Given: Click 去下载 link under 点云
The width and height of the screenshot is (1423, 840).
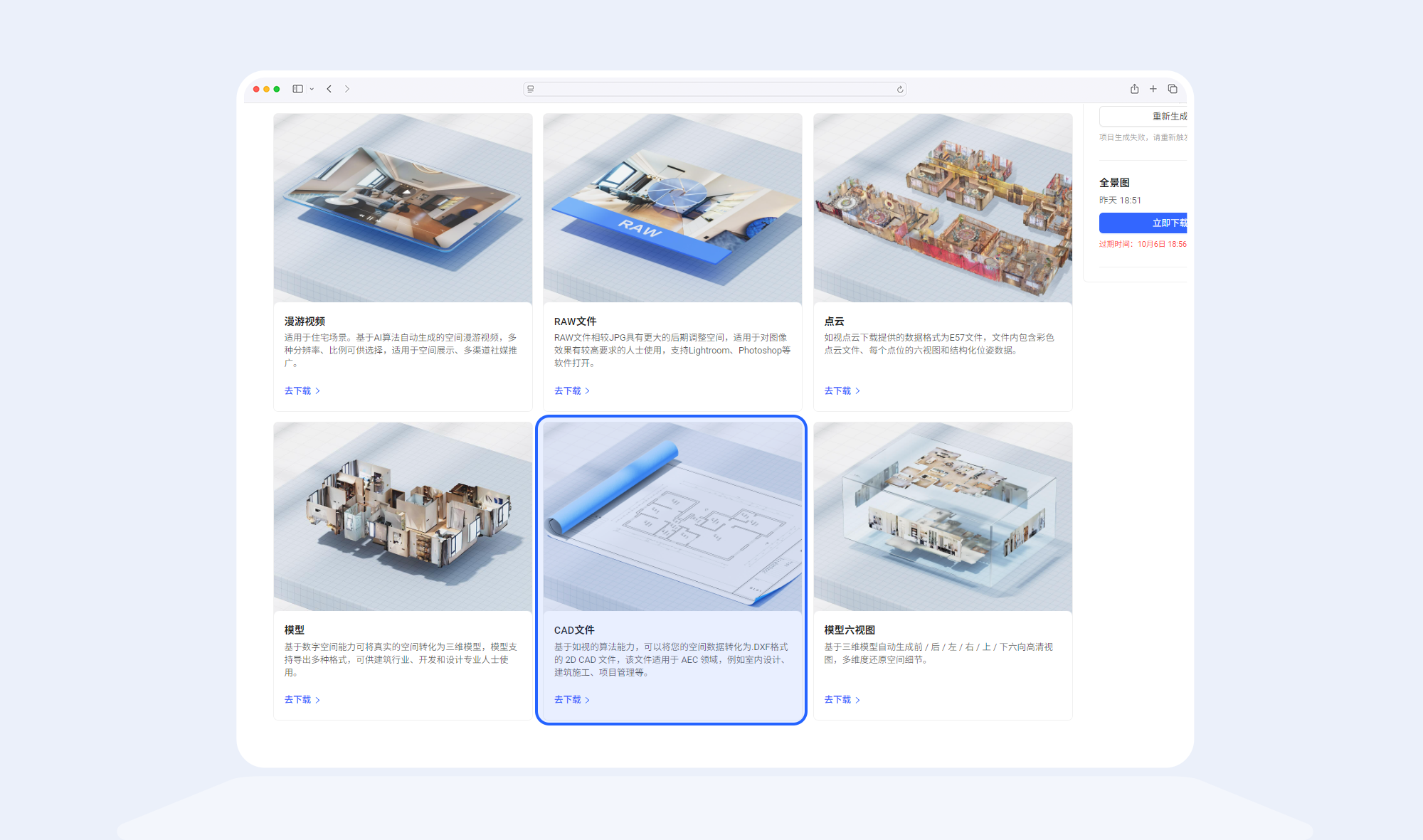Looking at the screenshot, I should tap(842, 390).
